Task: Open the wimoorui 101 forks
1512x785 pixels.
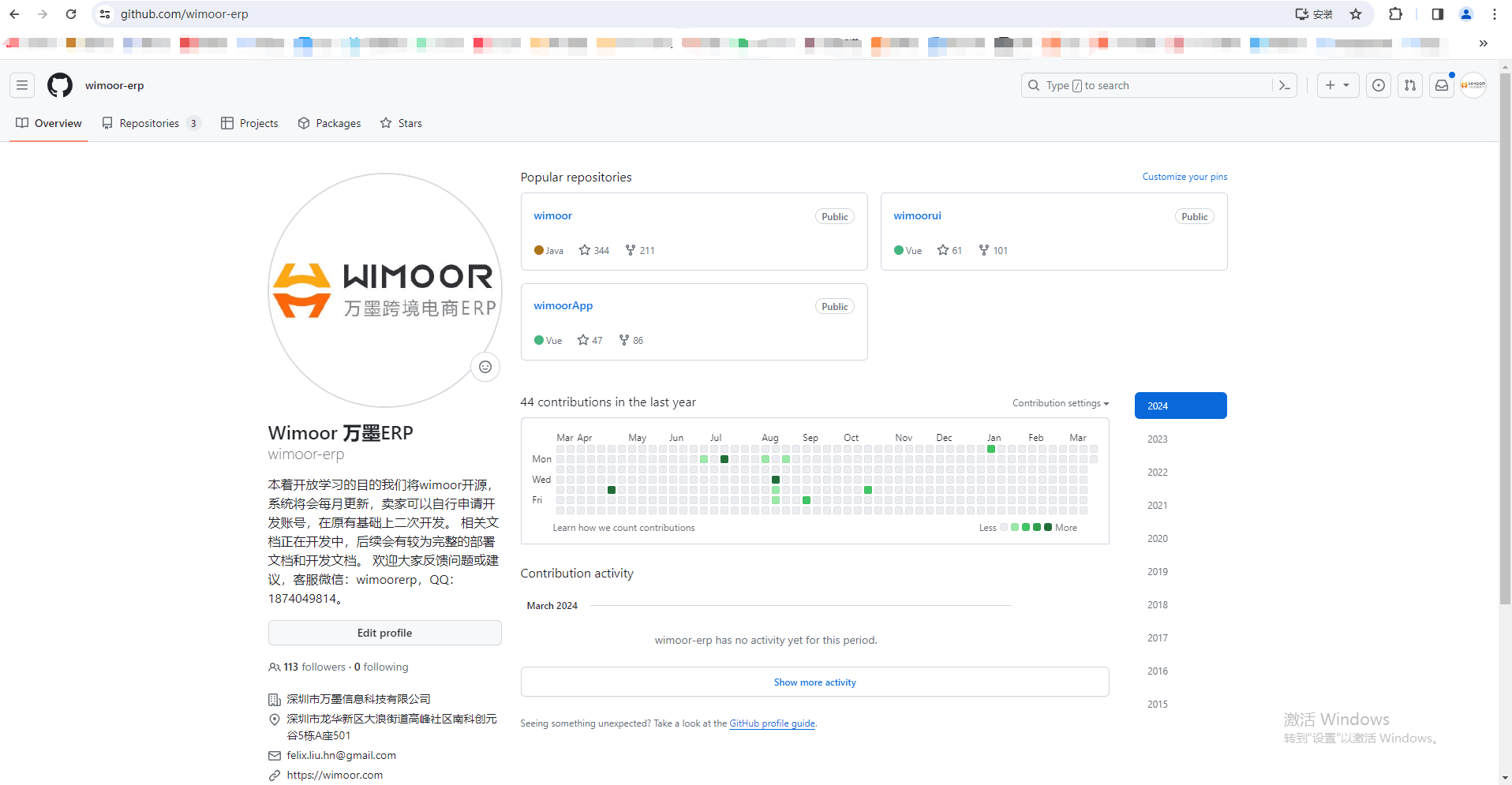Action: pyautogui.click(x=994, y=250)
